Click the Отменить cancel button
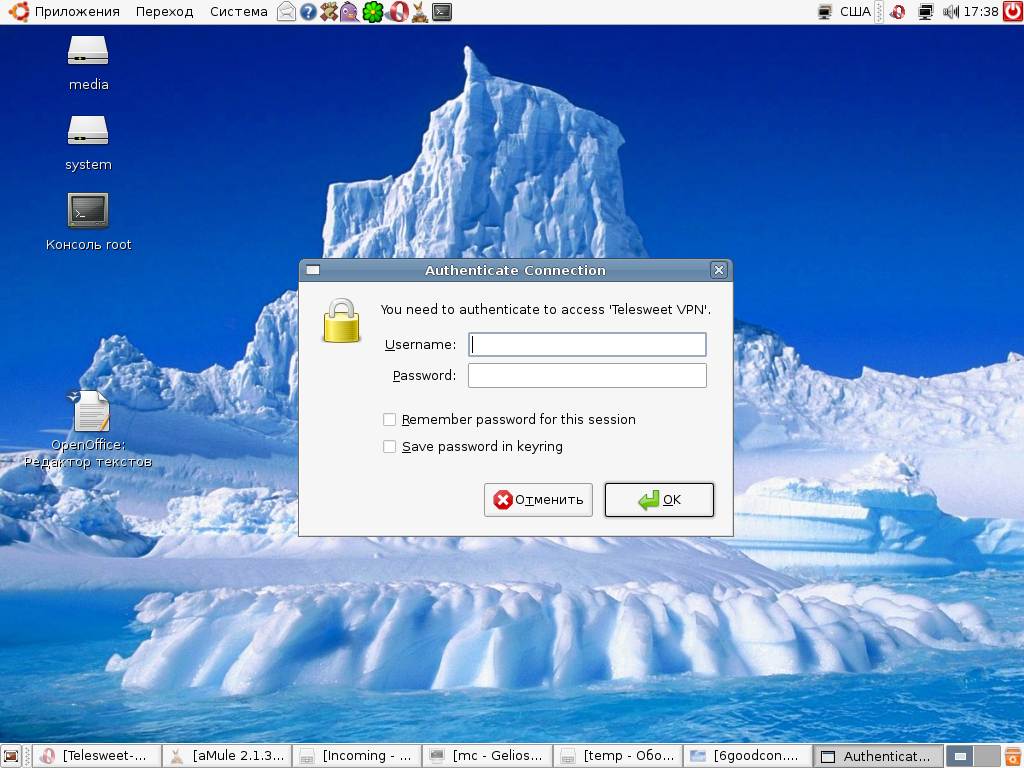The image size is (1024, 768). point(538,500)
